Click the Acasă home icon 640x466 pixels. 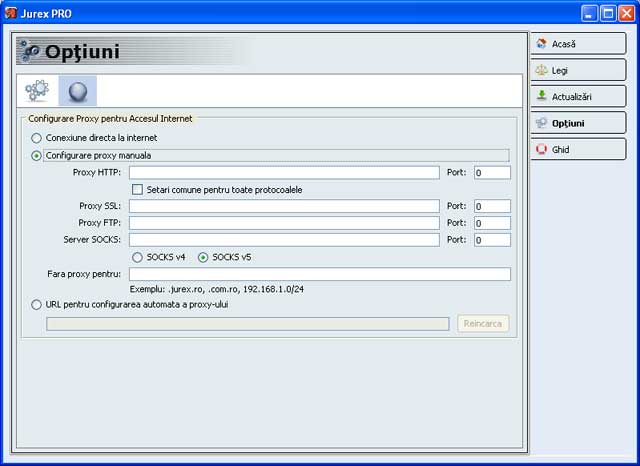542,43
